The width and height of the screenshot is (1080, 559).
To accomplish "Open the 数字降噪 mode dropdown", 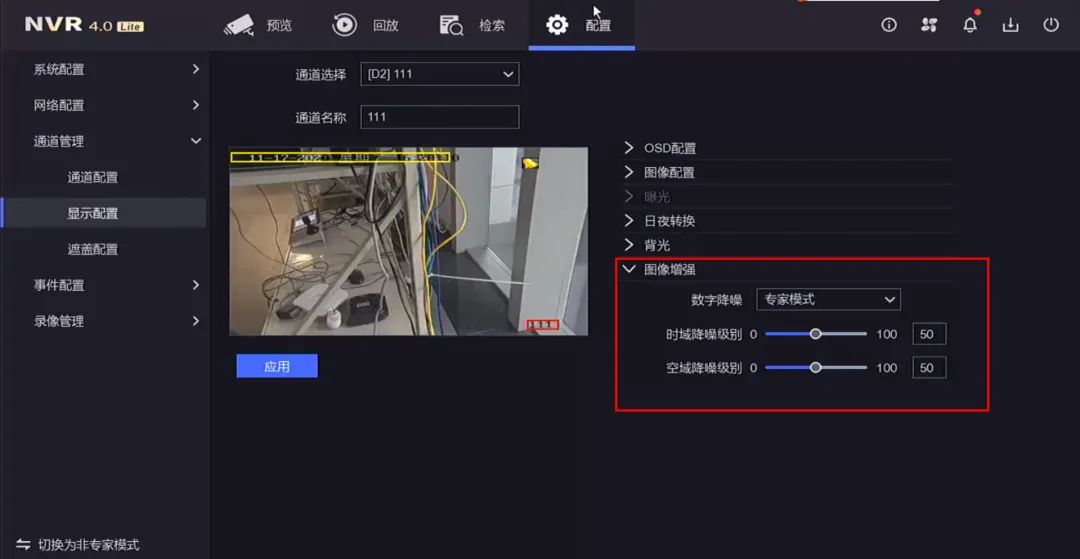I will 828,299.
